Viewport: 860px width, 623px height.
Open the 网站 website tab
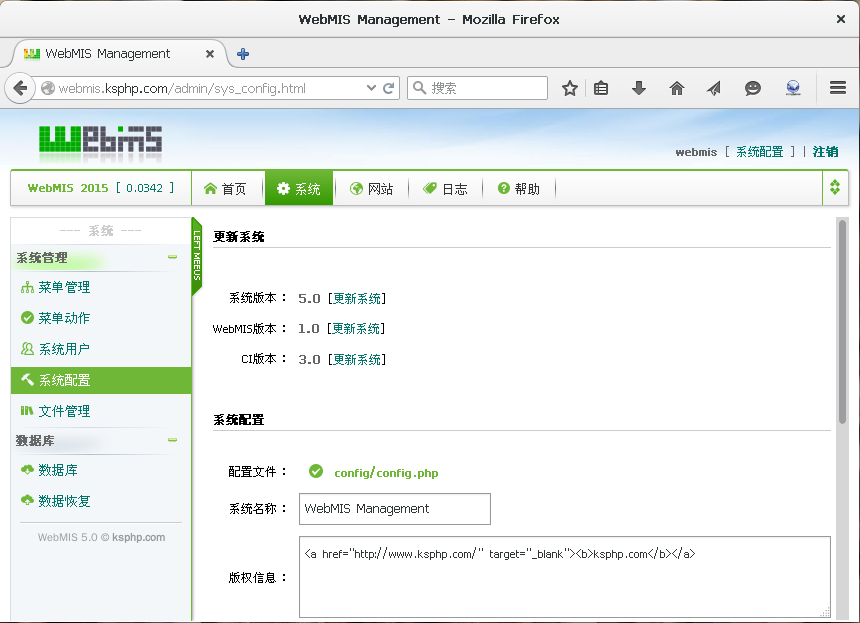(372, 189)
